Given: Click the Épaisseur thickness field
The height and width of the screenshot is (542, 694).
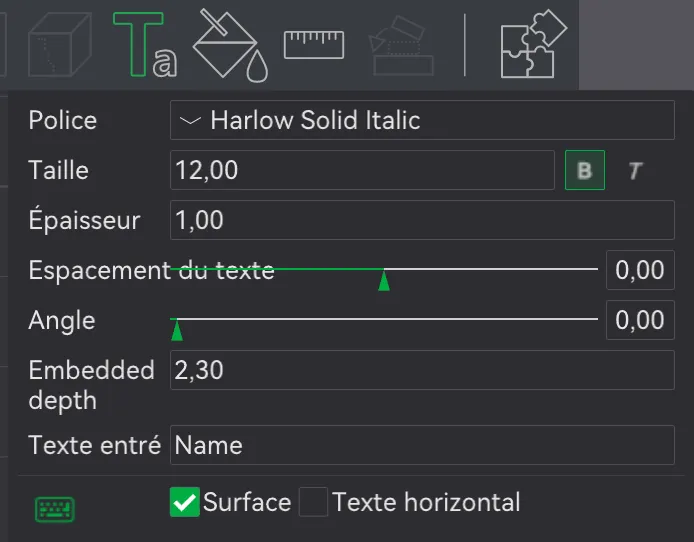Looking at the screenshot, I should [x=422, y=220].
